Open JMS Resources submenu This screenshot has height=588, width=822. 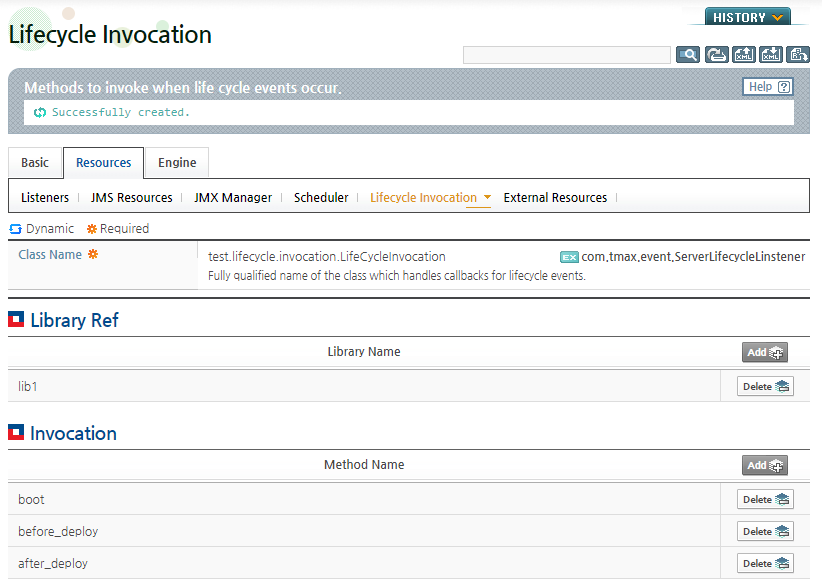pyautogui.click(x=131, y=198)
